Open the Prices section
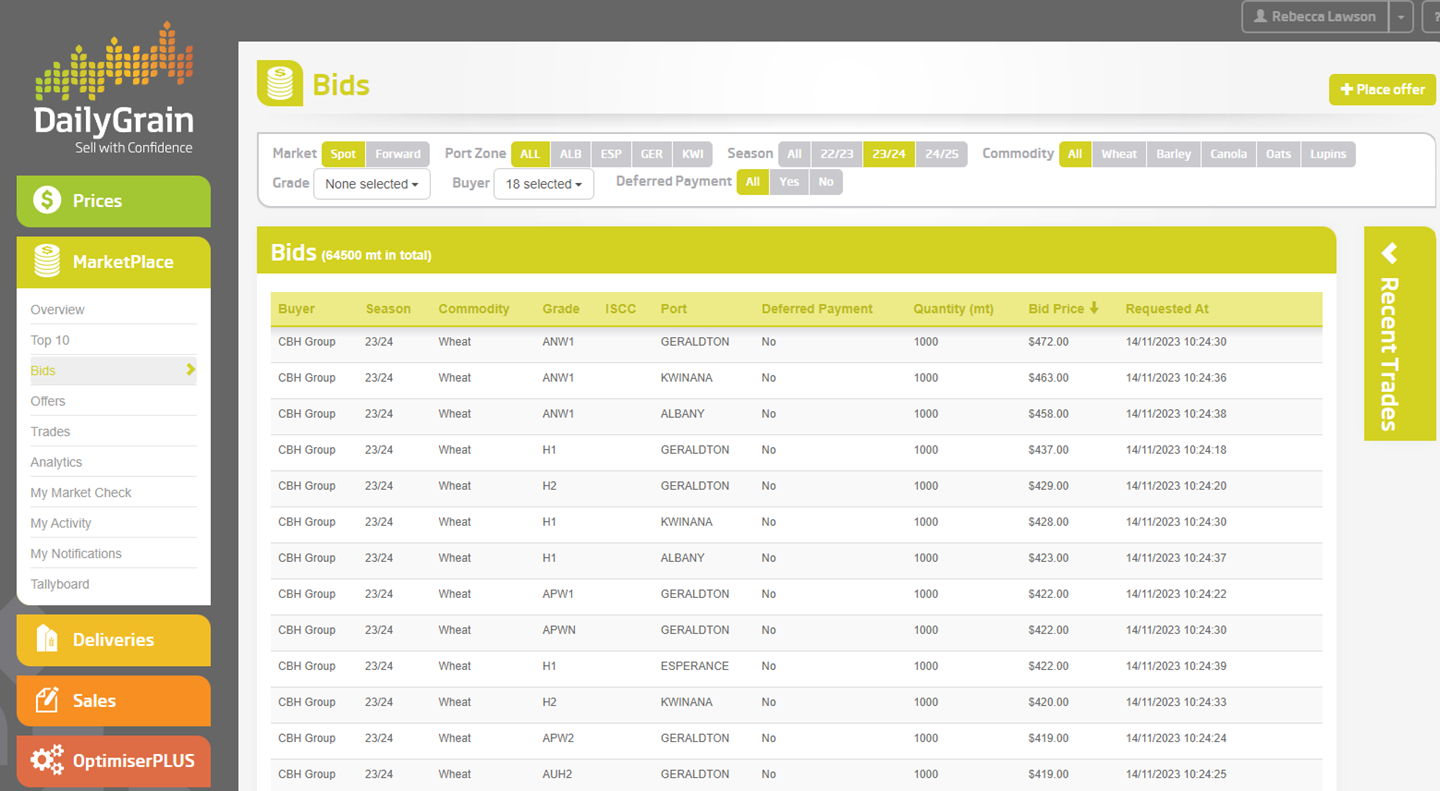This screenshot has width=1440, height=791. [113, 201]
